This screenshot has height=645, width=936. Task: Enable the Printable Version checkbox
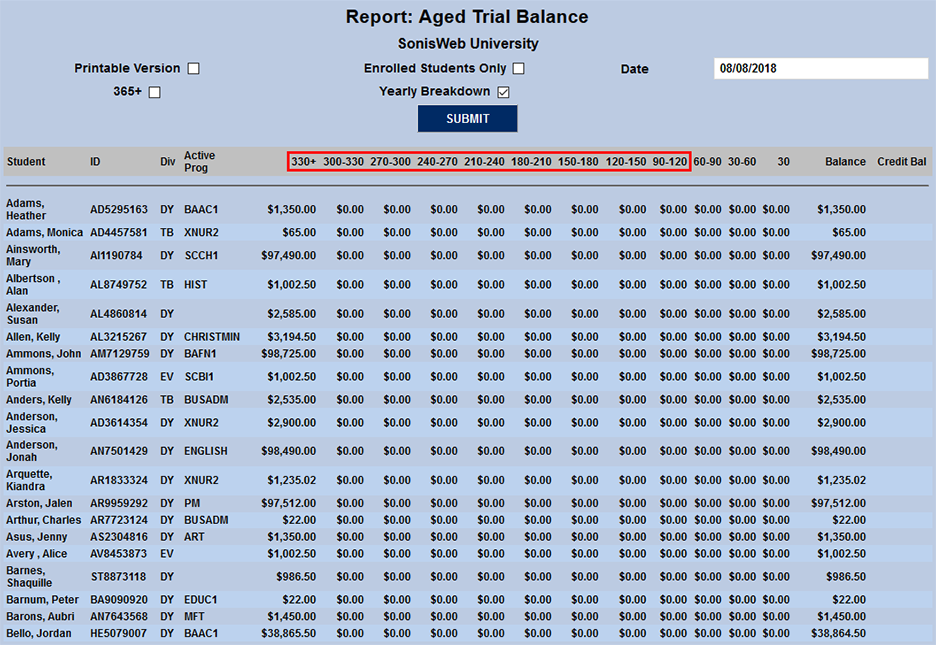[193, 68]
